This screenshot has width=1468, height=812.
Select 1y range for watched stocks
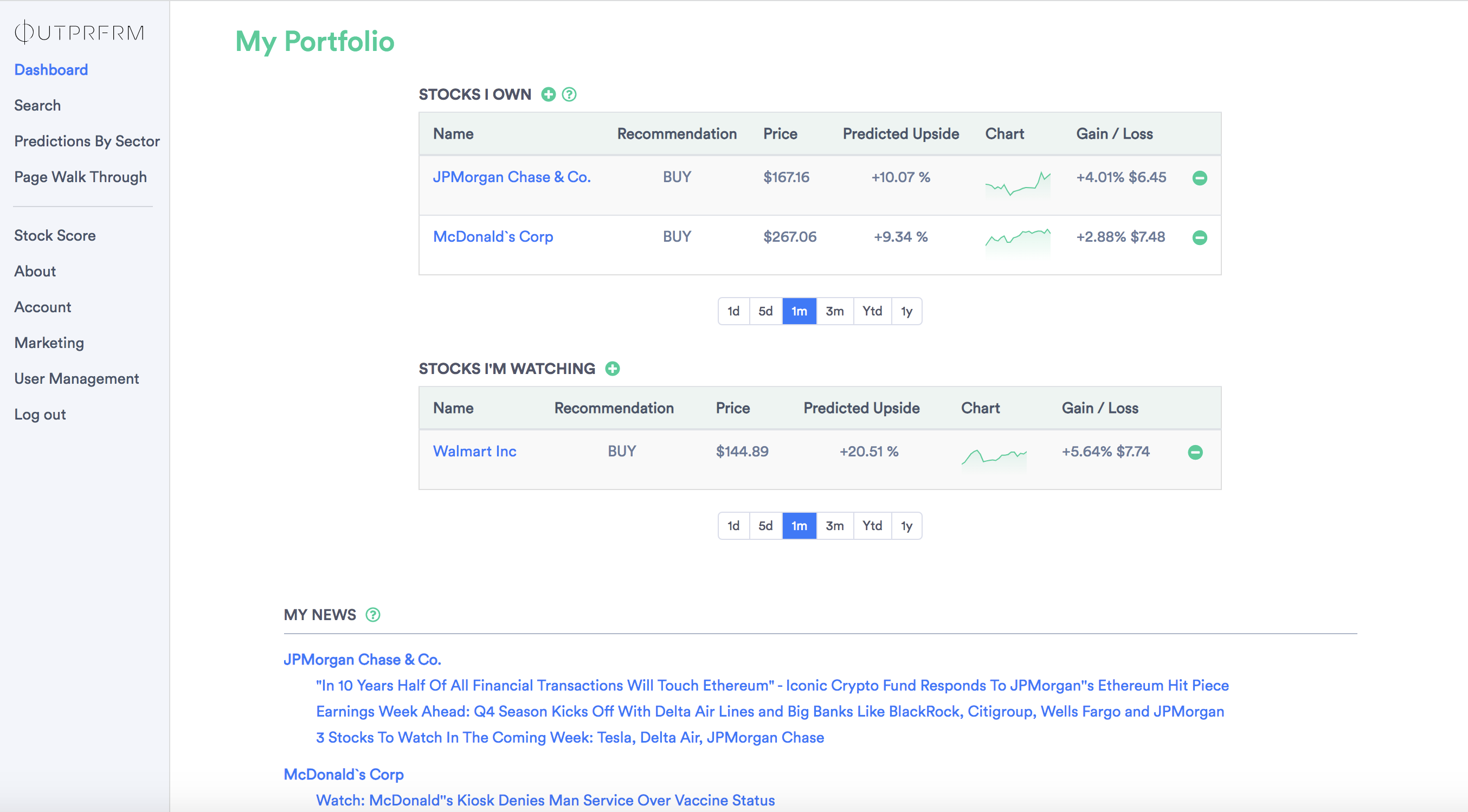[906, 525]
